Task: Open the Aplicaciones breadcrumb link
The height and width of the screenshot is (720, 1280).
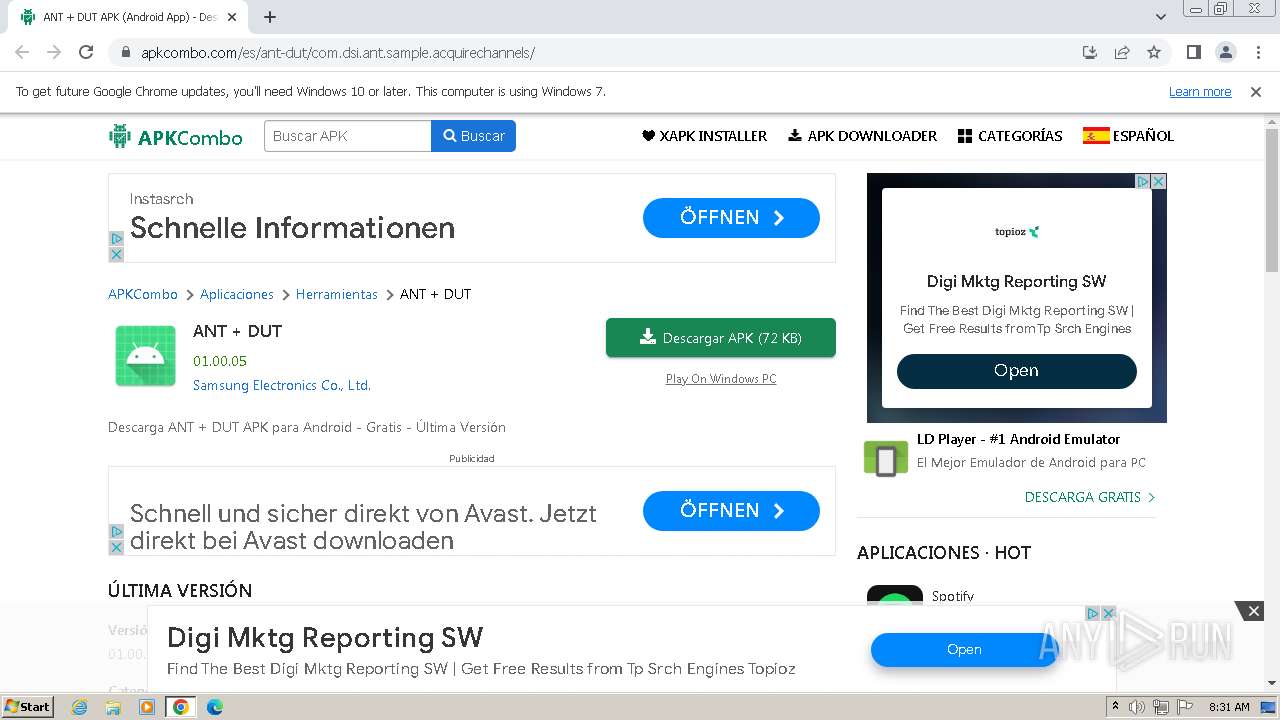Action: (x=237, y=294)
